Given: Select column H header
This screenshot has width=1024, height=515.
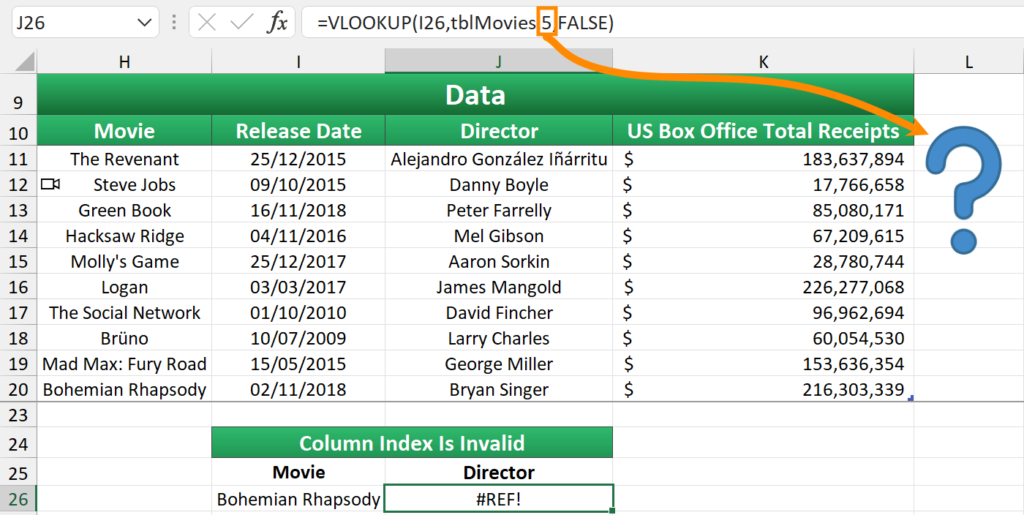Looking at the screenshot, I should pos(124,62).
